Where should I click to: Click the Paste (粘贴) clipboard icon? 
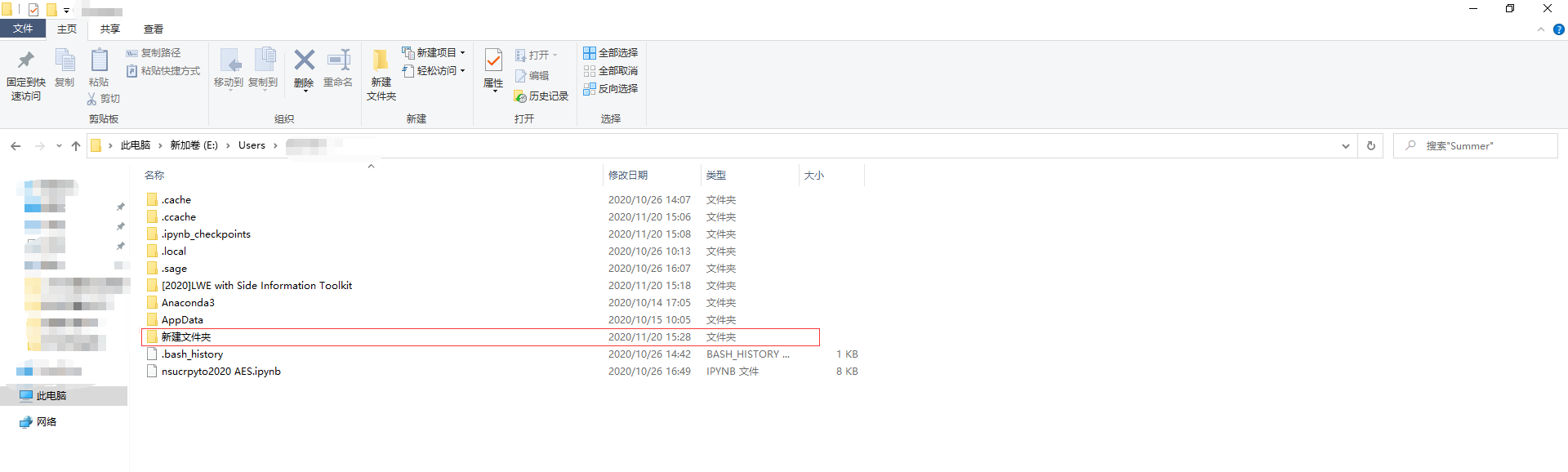pos(99,60)
